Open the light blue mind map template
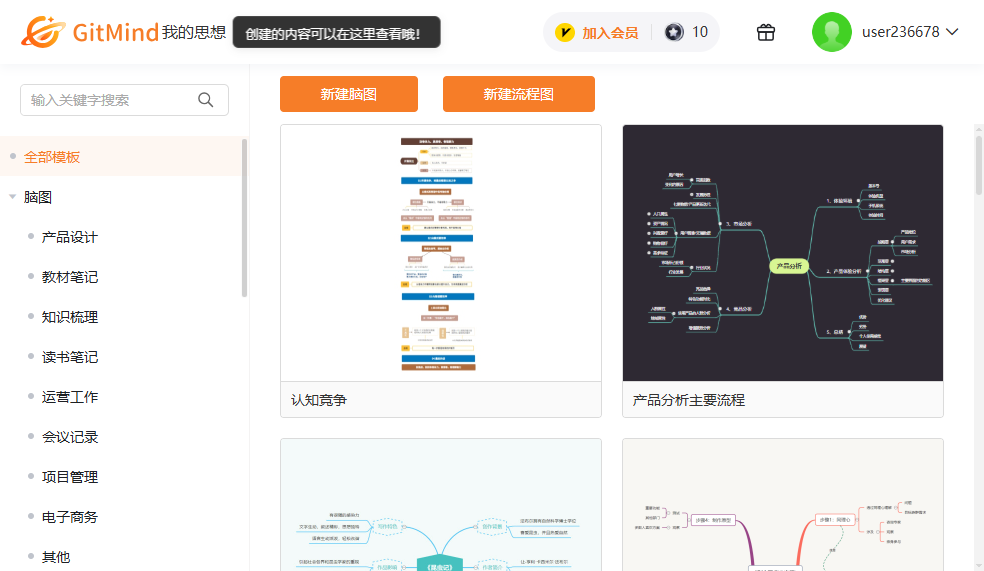This screenshot has width=984, height=571. (441, 505)
